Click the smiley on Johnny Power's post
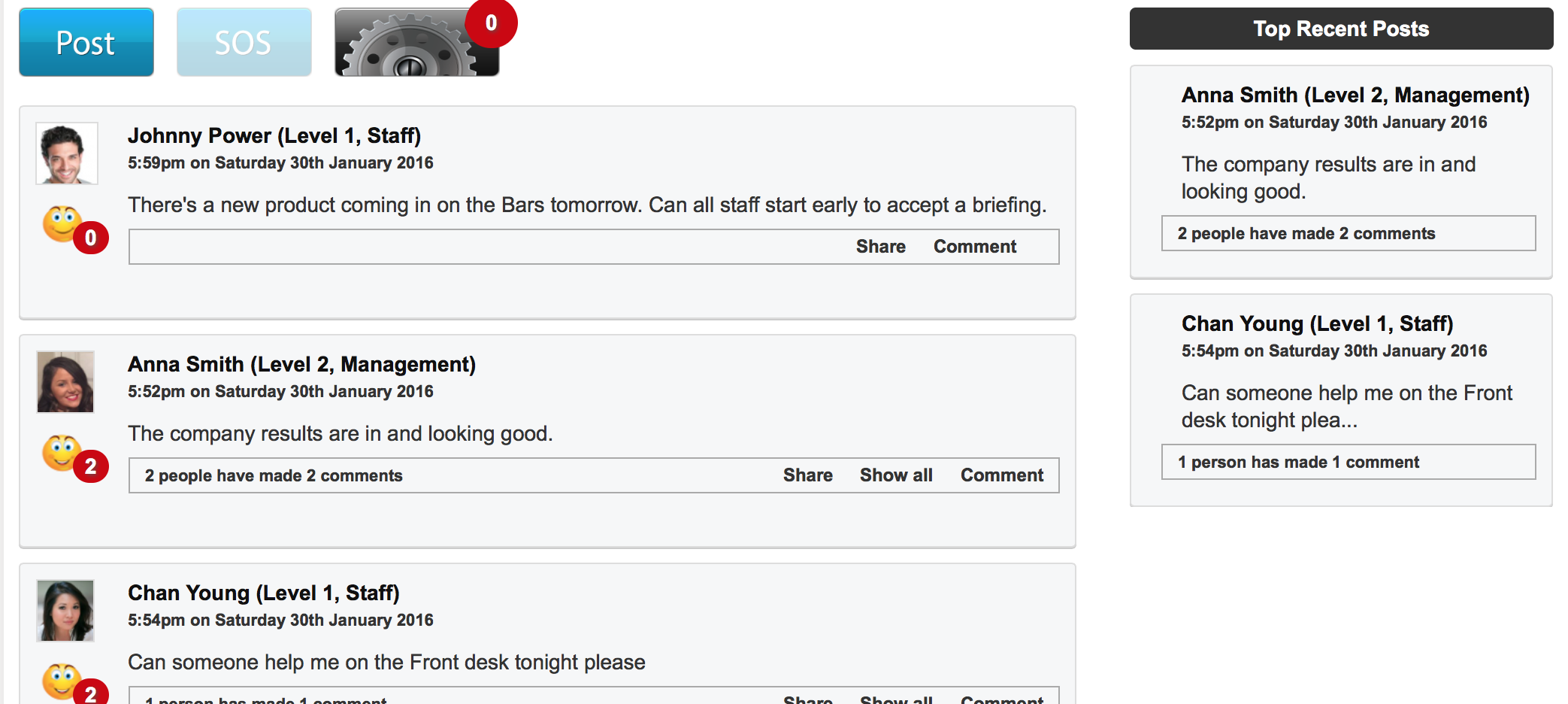 [x=62, y=223]
